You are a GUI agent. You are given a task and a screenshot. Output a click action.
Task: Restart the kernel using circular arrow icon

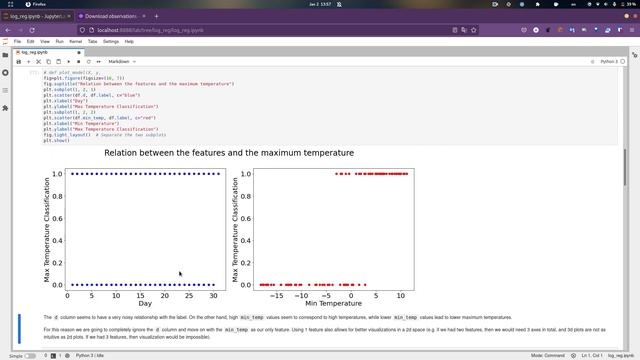pyautogui.click(x=89, y=62)
